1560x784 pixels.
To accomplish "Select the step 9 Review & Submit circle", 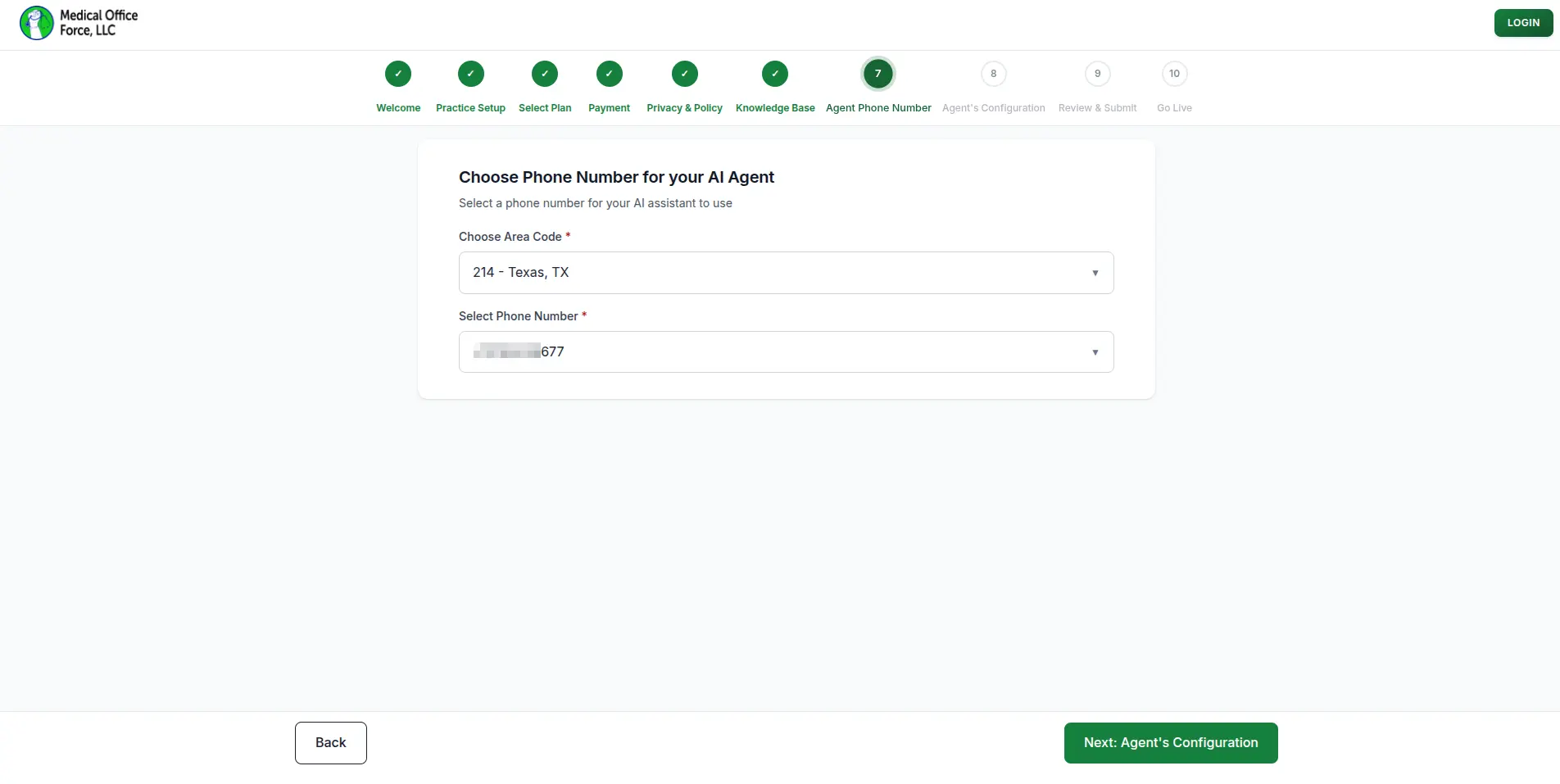I will 1098,74.
